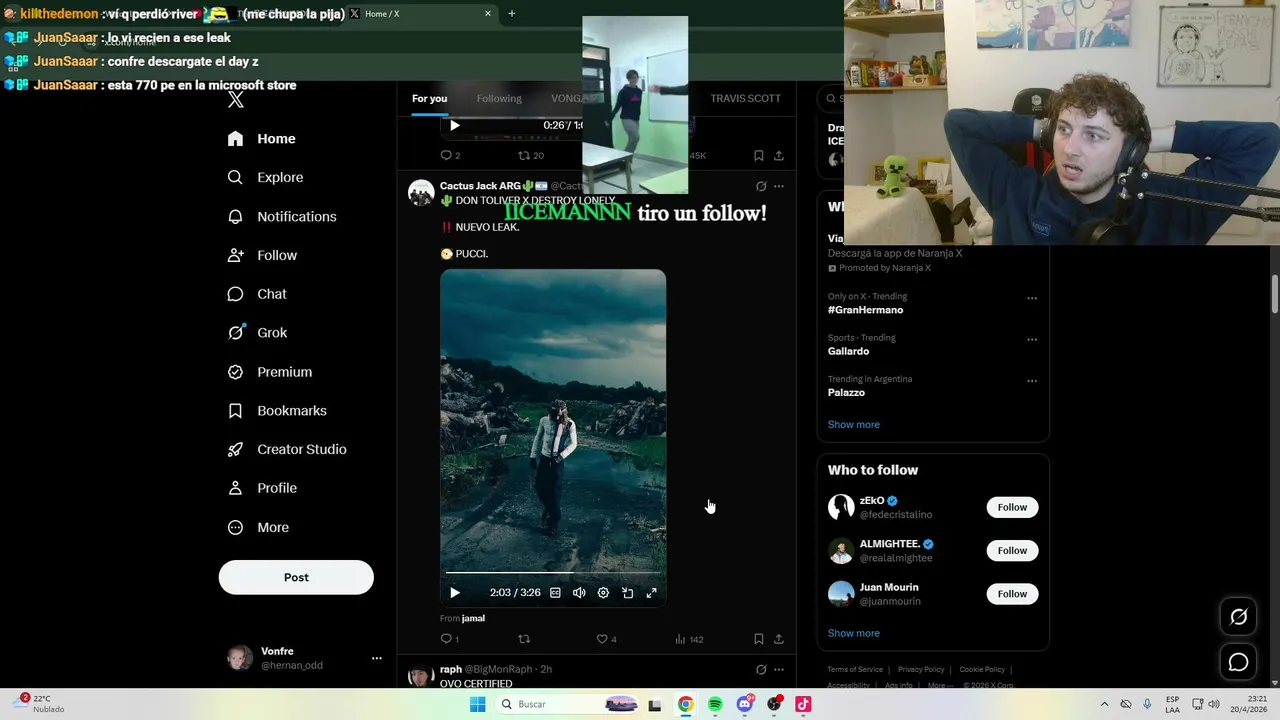Open Grok from the sidebar

point(258,333)
